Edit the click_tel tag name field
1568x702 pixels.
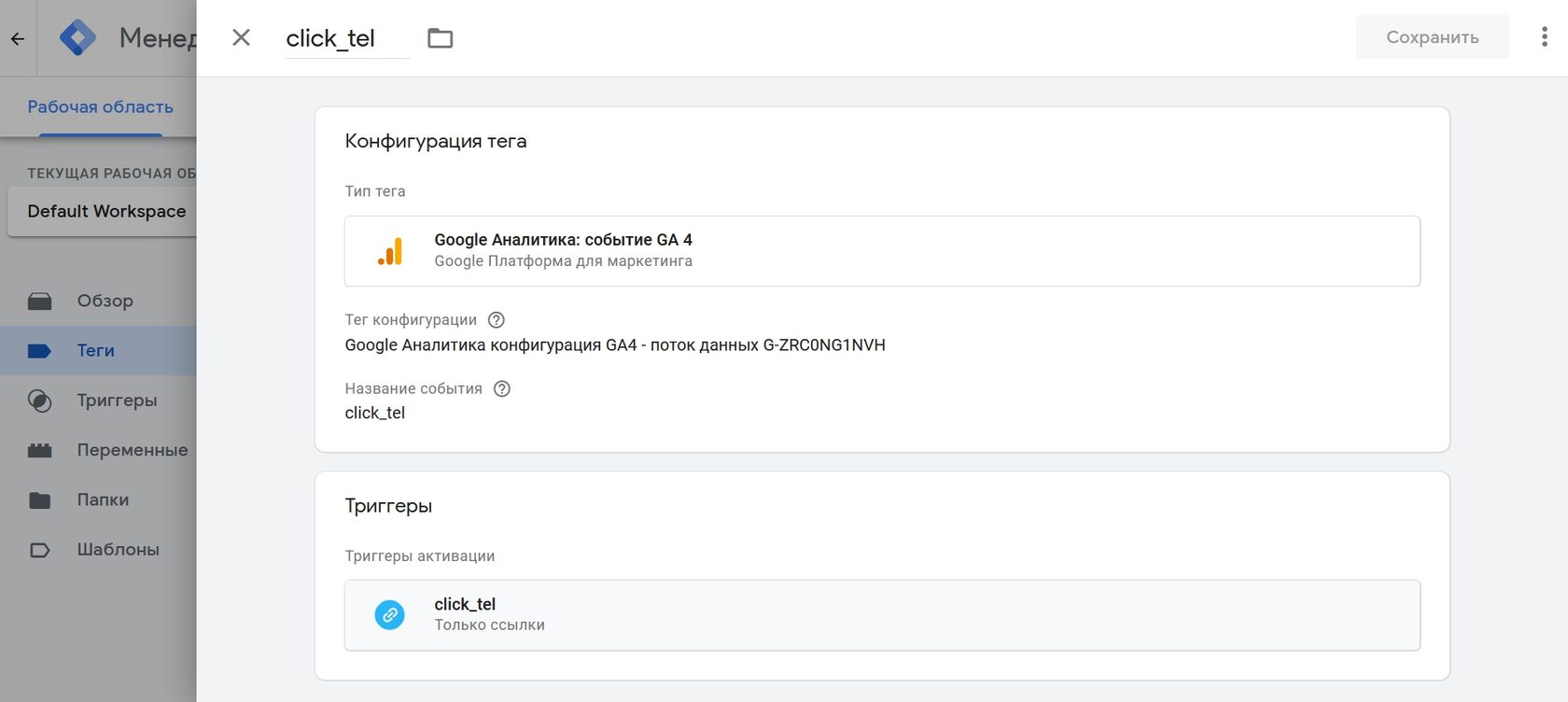pyautogui.click(x=347, y=38)
